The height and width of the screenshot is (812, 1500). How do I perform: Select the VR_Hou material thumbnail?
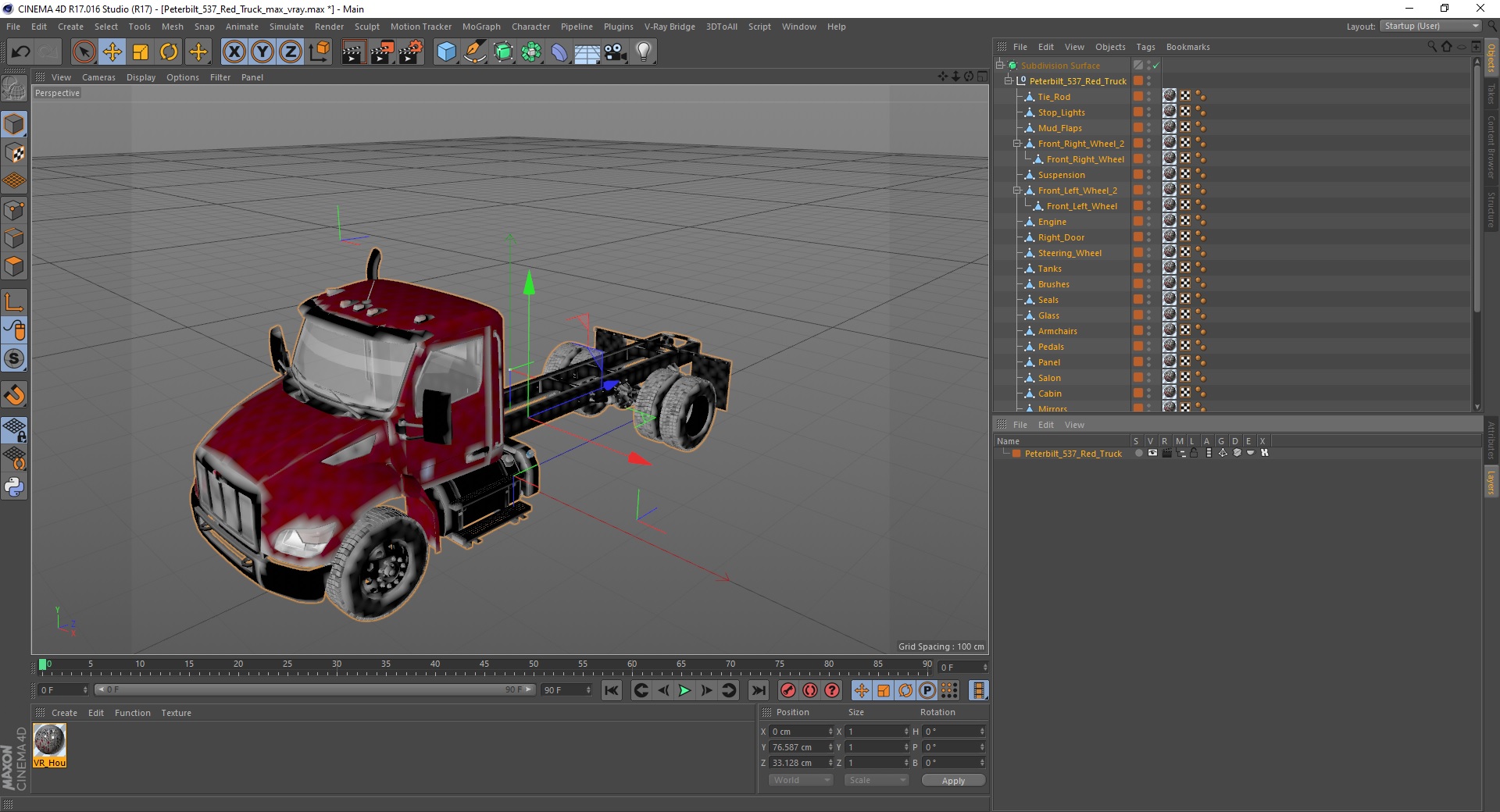[x=49, y=745]
